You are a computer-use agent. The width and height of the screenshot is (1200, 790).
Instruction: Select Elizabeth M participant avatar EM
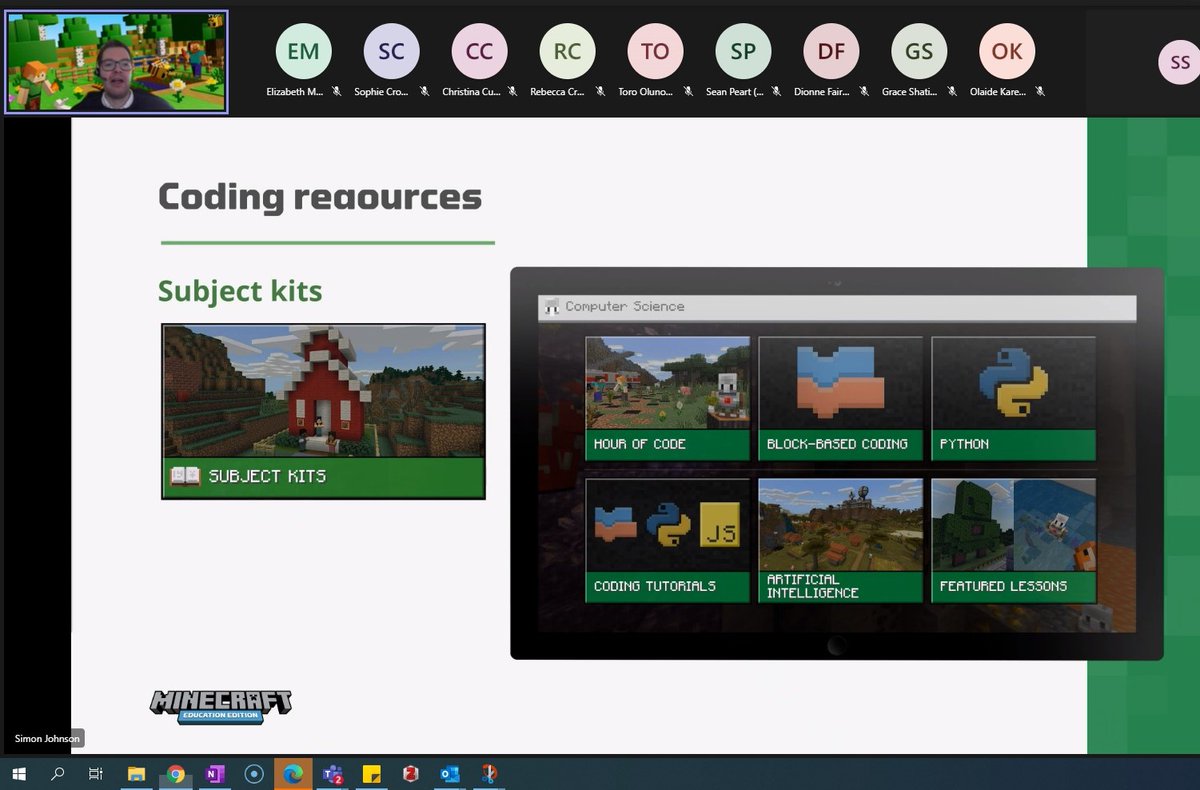coord(303,51)
